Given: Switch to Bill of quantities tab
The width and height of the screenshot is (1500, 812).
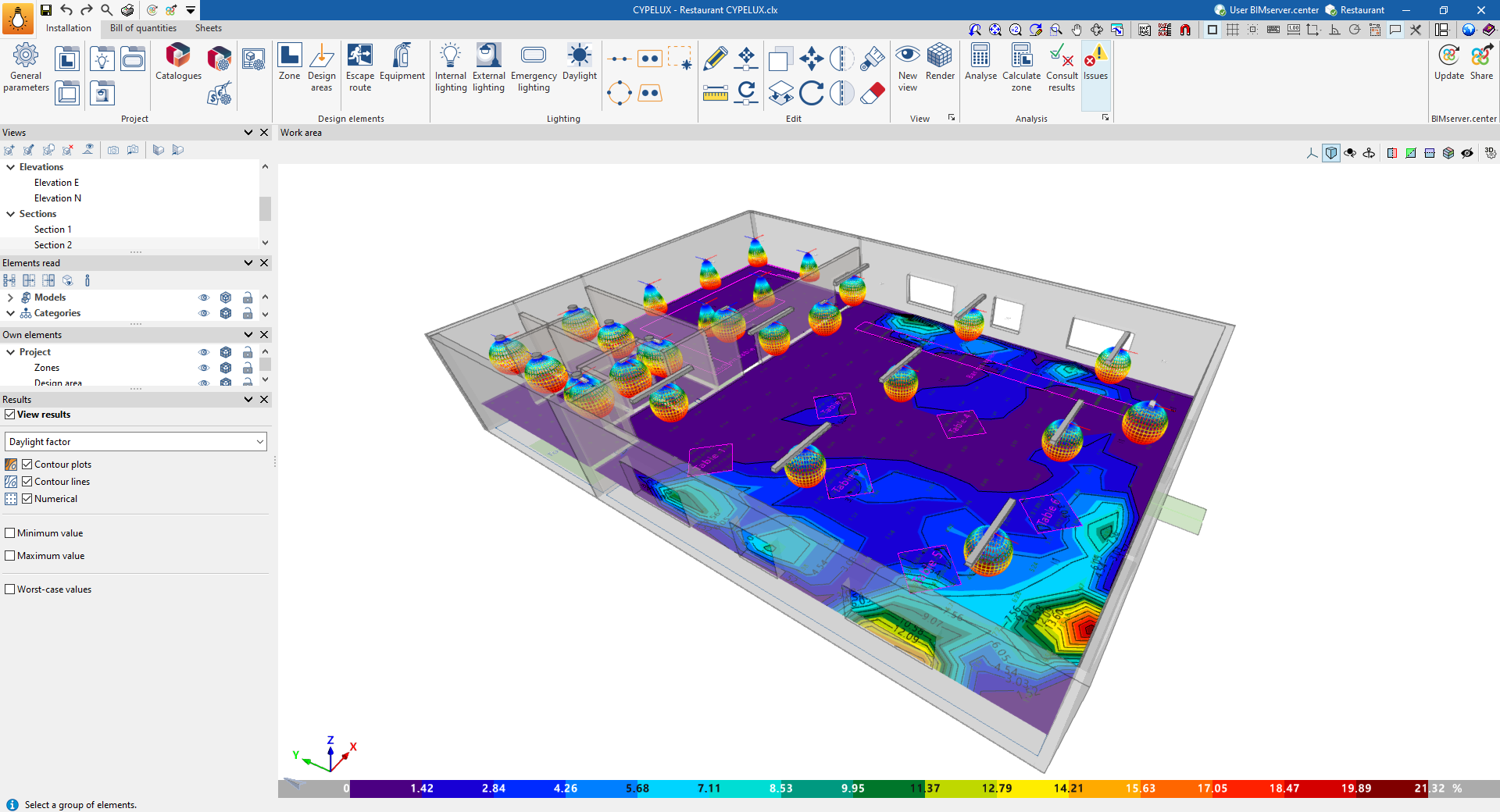Looking at the screenshot, I should (x=143, y=28).
